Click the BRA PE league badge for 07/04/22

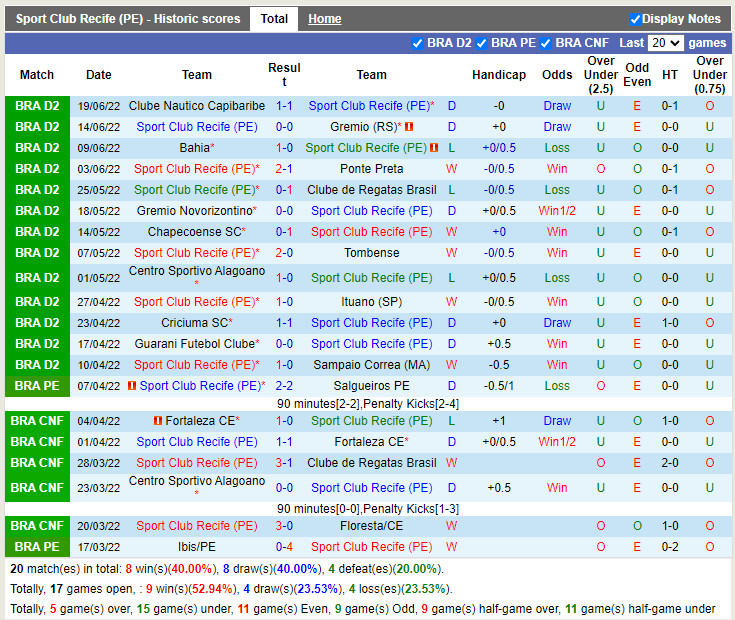click(37, 386)
